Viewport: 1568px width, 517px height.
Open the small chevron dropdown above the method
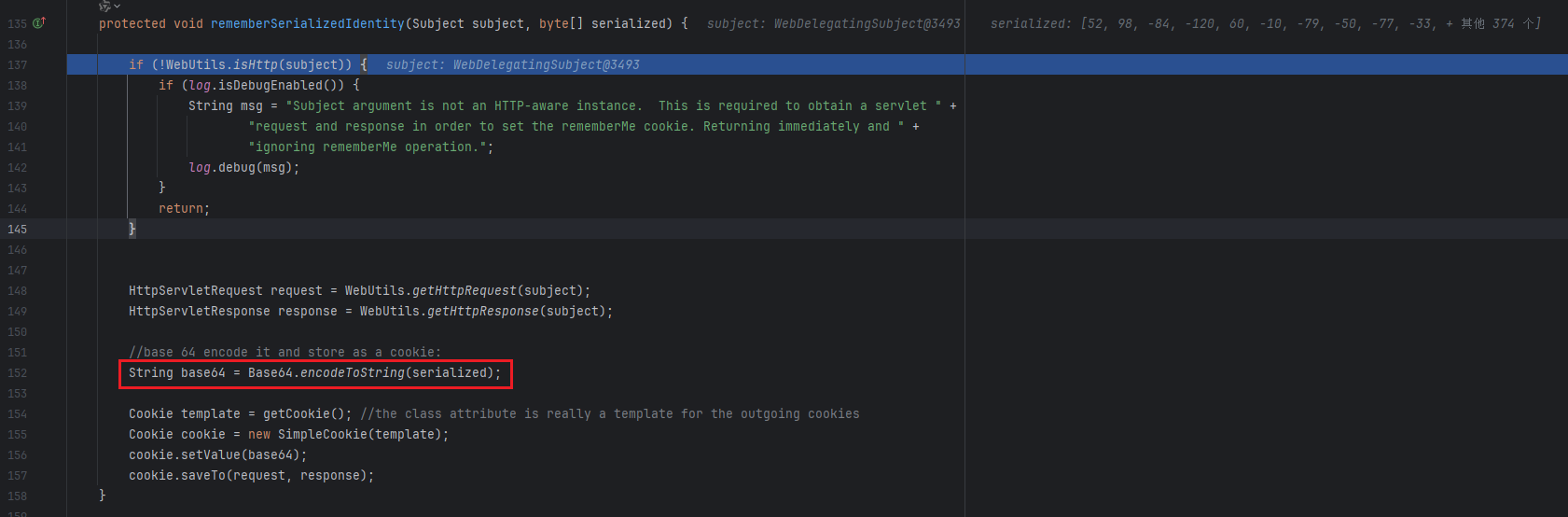point(117,7)
